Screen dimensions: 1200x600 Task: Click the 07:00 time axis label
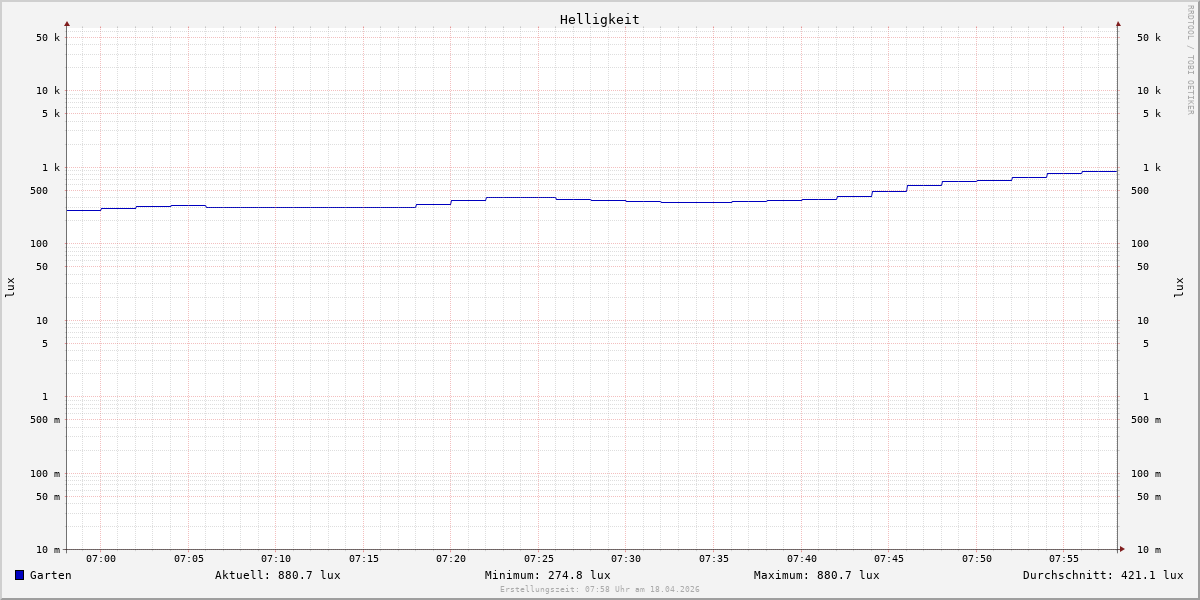[x=101, y=559]
